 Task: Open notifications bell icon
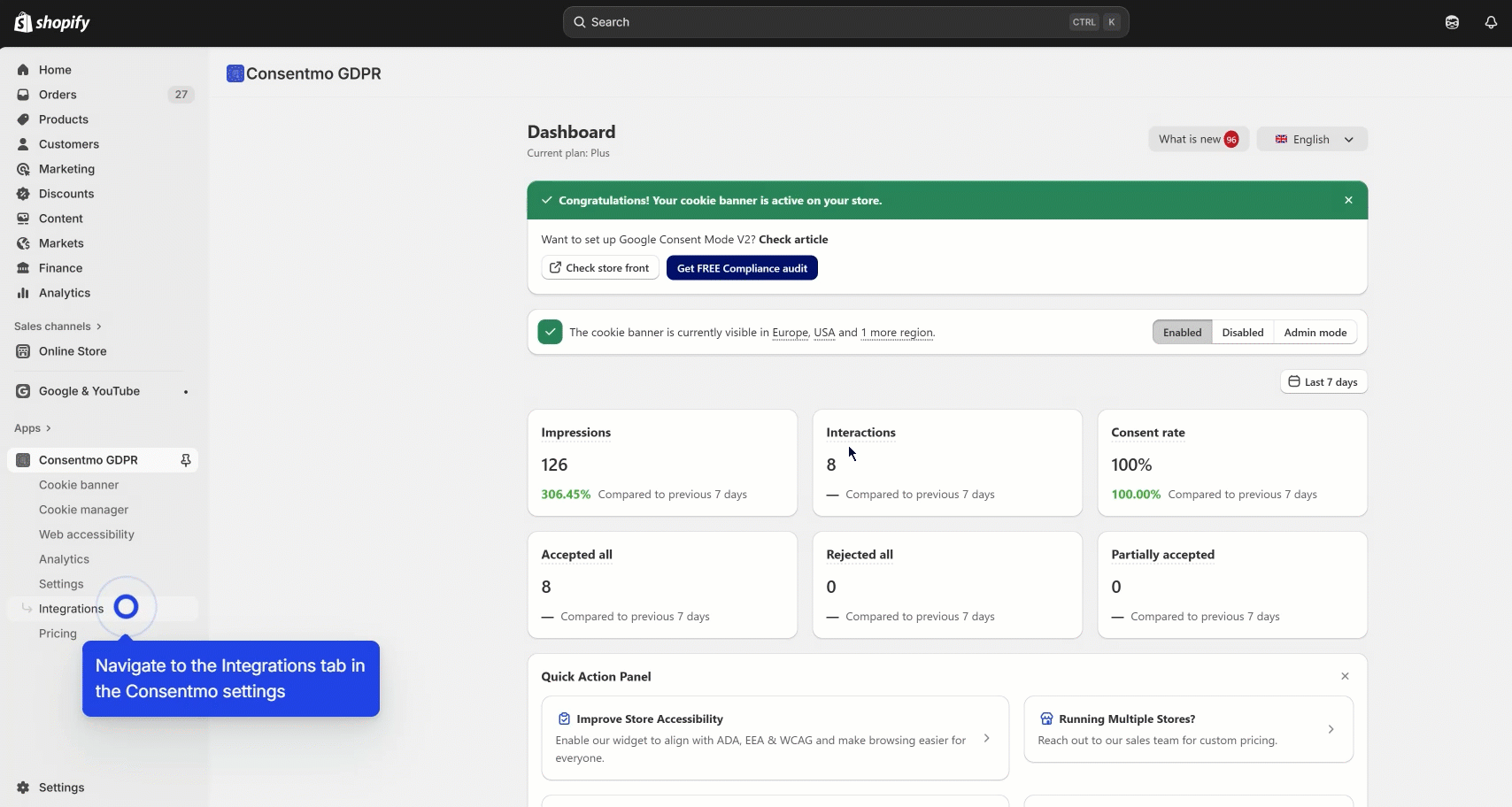[x=1491, y=22]
